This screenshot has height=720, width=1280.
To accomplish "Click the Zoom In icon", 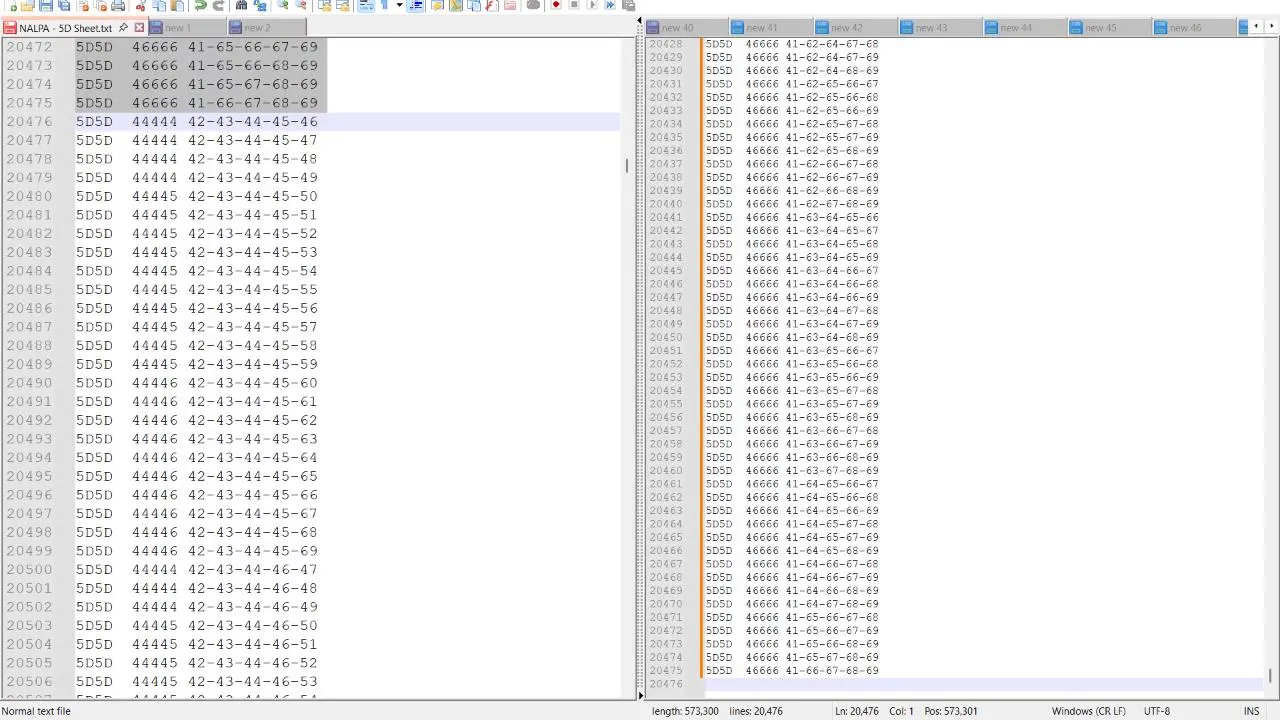I will click(283, 5).
